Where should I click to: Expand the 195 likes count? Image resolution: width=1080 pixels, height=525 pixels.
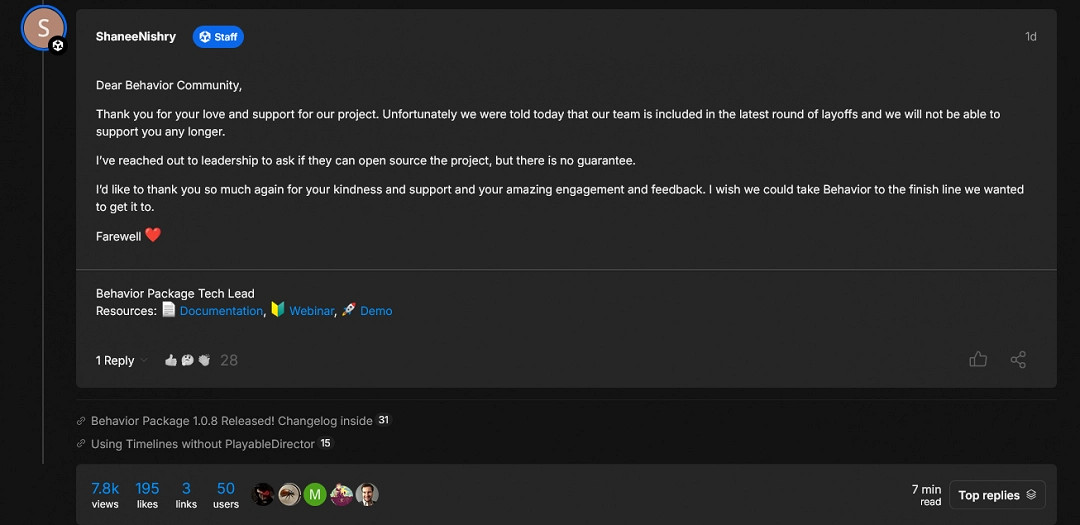pos(147,494)
